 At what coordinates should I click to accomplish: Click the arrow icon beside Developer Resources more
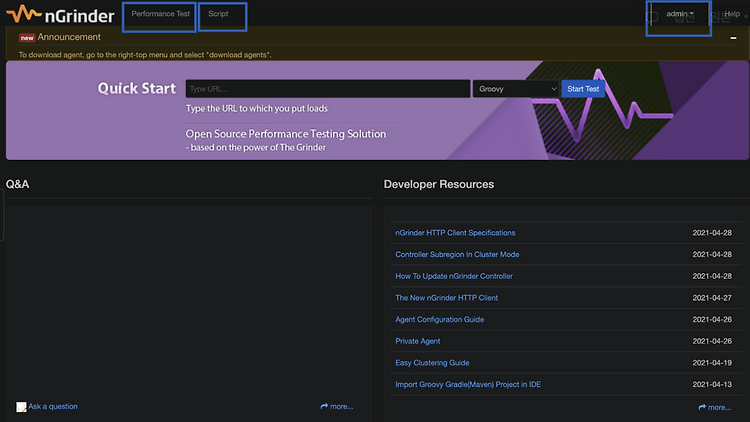point(702,407)
